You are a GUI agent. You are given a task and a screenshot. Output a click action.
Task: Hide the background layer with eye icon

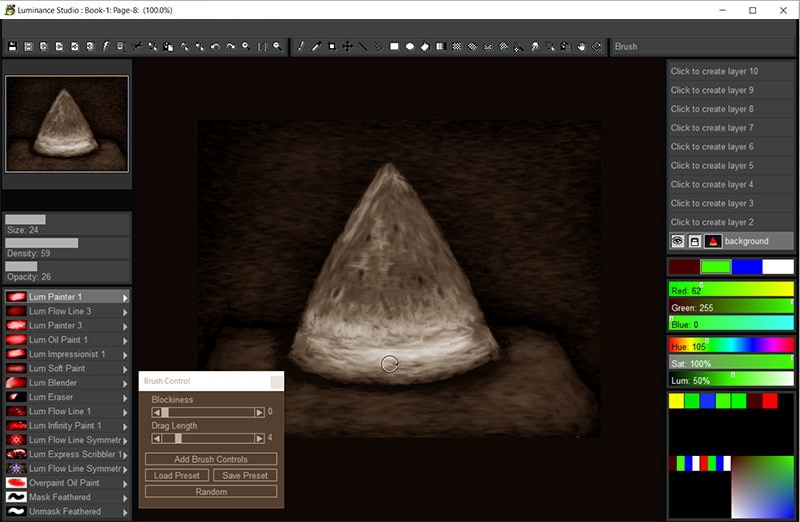677,241
